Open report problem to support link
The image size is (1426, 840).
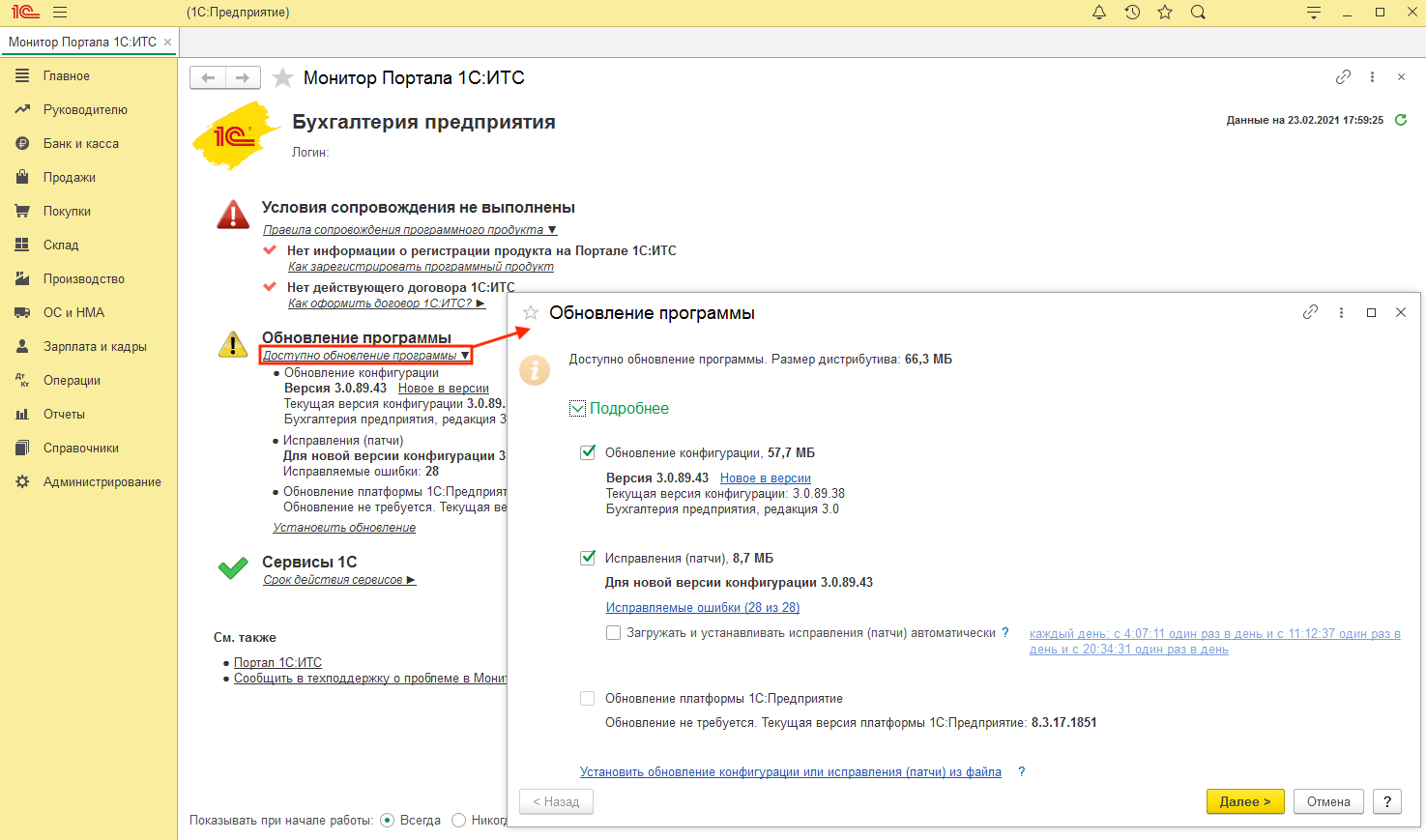click(x=370, y=678)
